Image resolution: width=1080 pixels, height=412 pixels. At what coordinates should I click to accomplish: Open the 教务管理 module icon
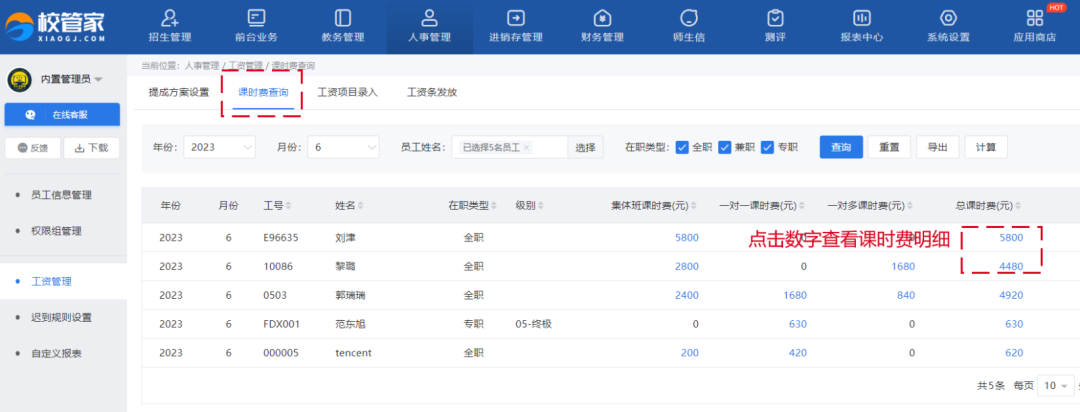pyautogui.click(x=343, y=18)
